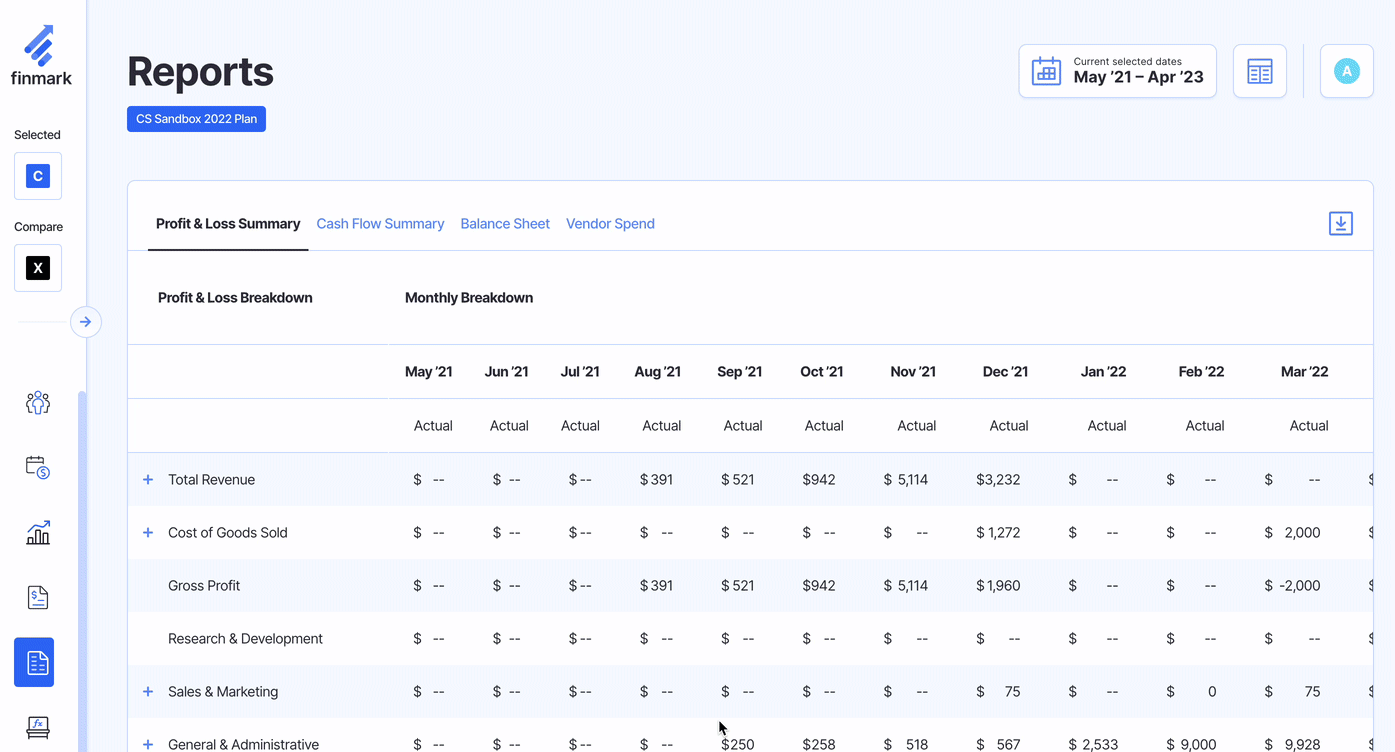Open the user avatar A menu
1395x752 pixels.
[1346, 72]
